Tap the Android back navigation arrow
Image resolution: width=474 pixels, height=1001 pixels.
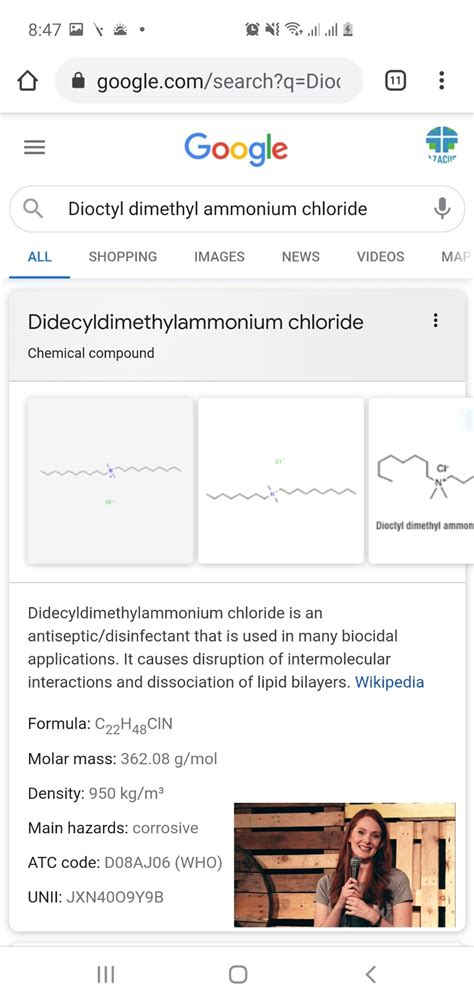click(x=370, y=974)
